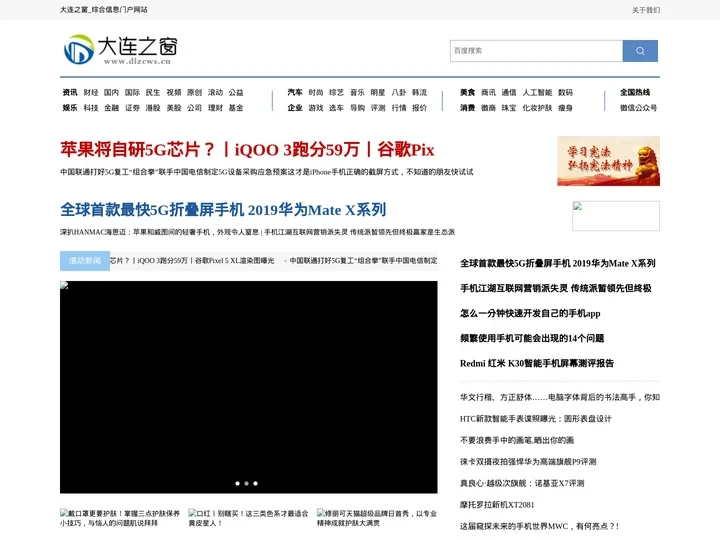Open the 科技 navigation link
Viewport: 720px width, 540px height.
(91, 108)
